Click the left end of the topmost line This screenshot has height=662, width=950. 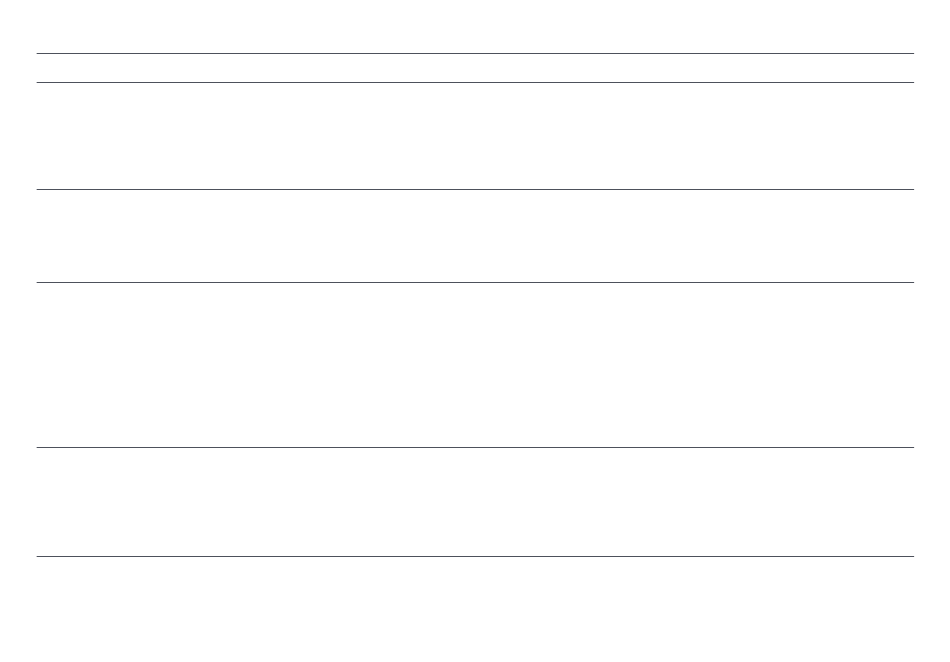coord(38,53)
